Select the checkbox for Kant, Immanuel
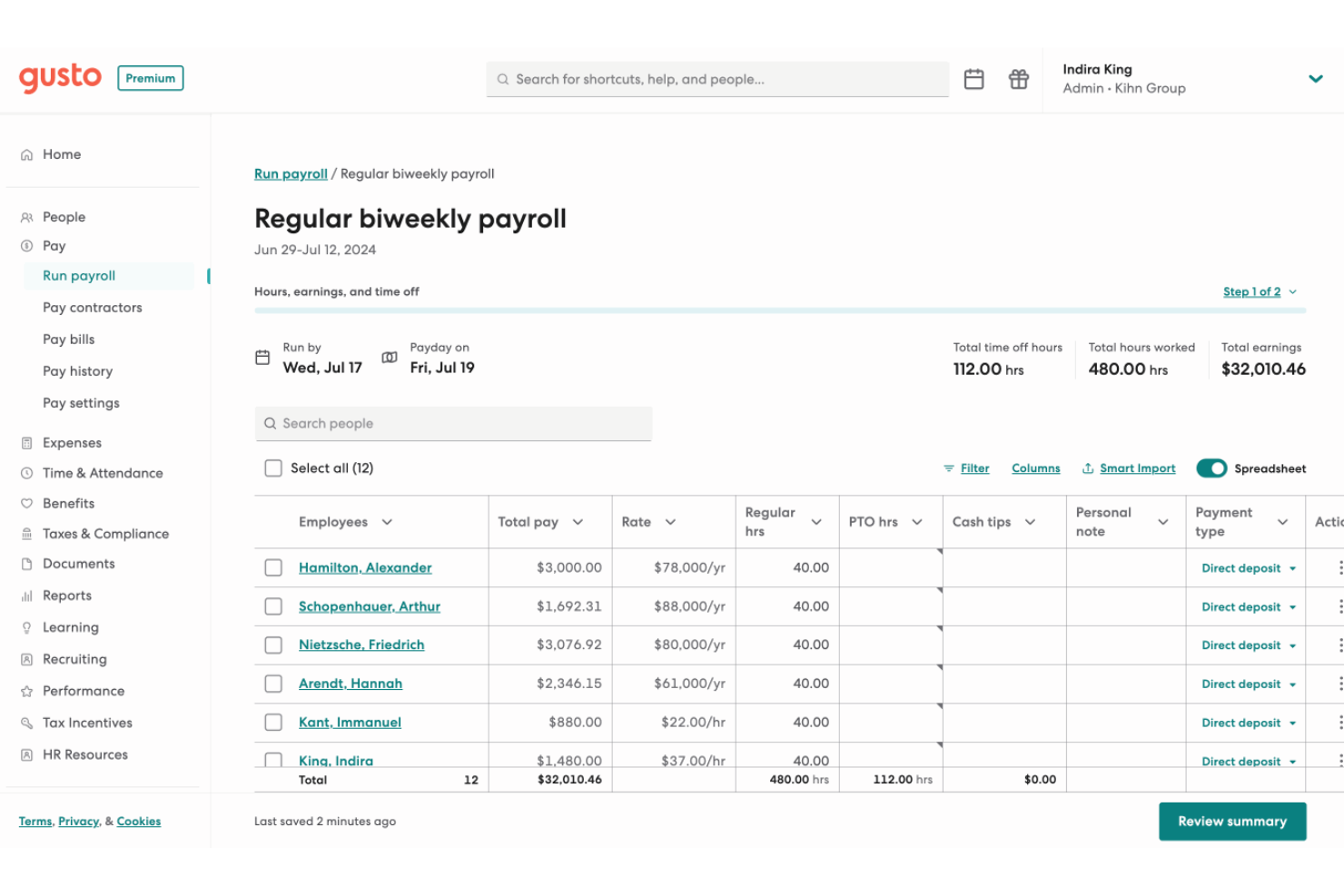This screenshot has height=896, width=1344. coord(273,723)
